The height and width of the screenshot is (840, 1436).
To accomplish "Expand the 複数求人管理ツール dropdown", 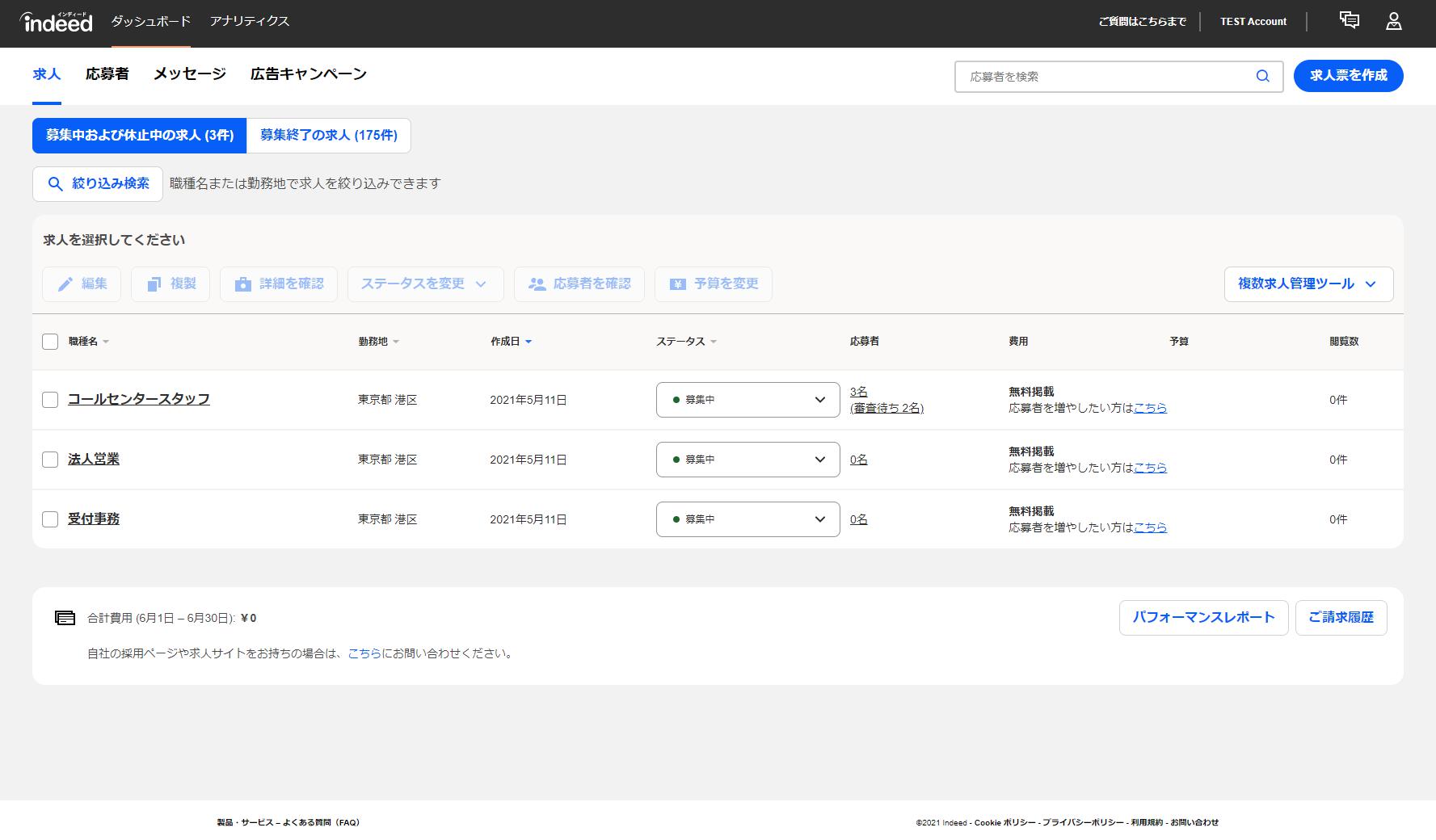I will [1308, 284].
